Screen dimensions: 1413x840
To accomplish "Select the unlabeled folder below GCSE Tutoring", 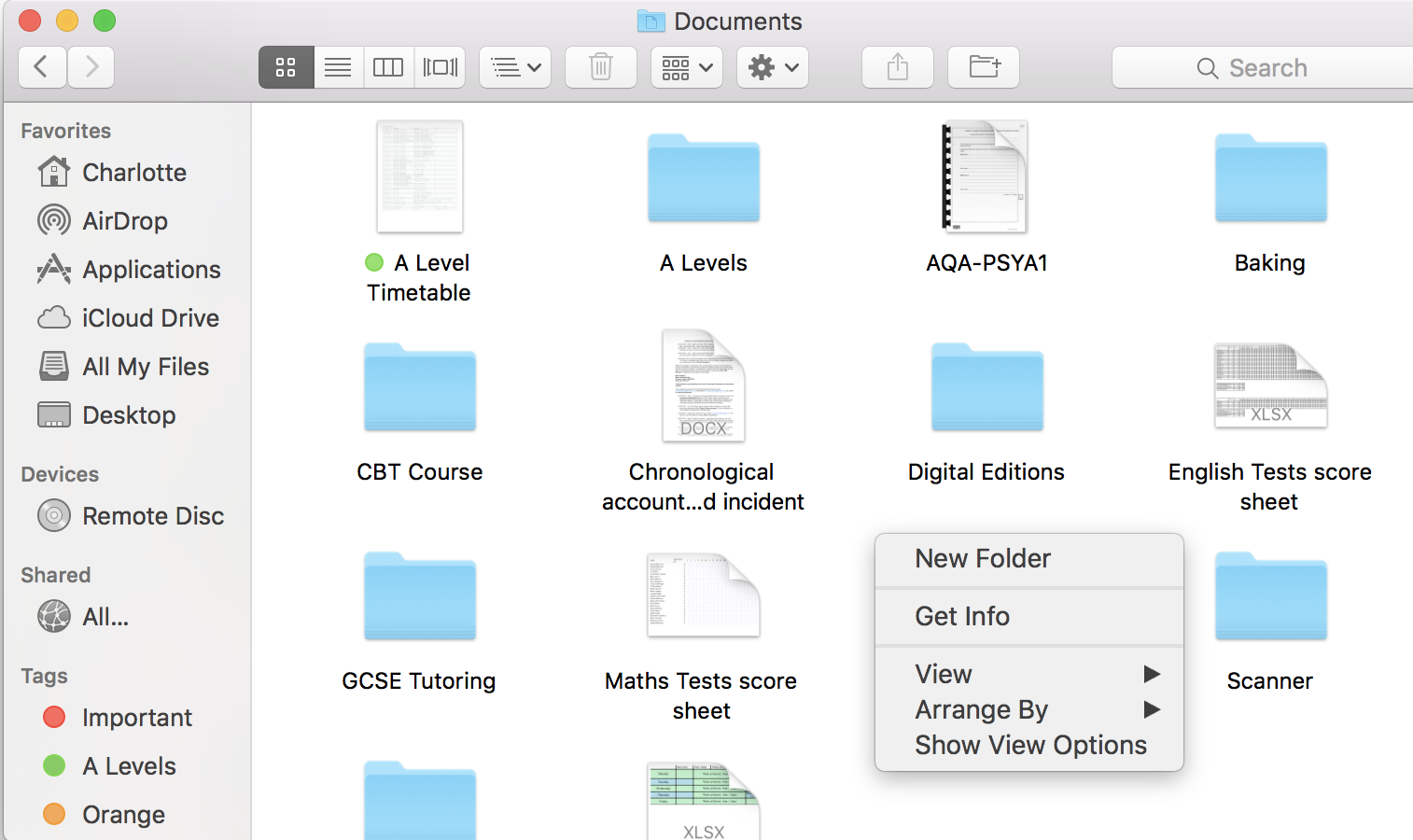I will point(420,801).
